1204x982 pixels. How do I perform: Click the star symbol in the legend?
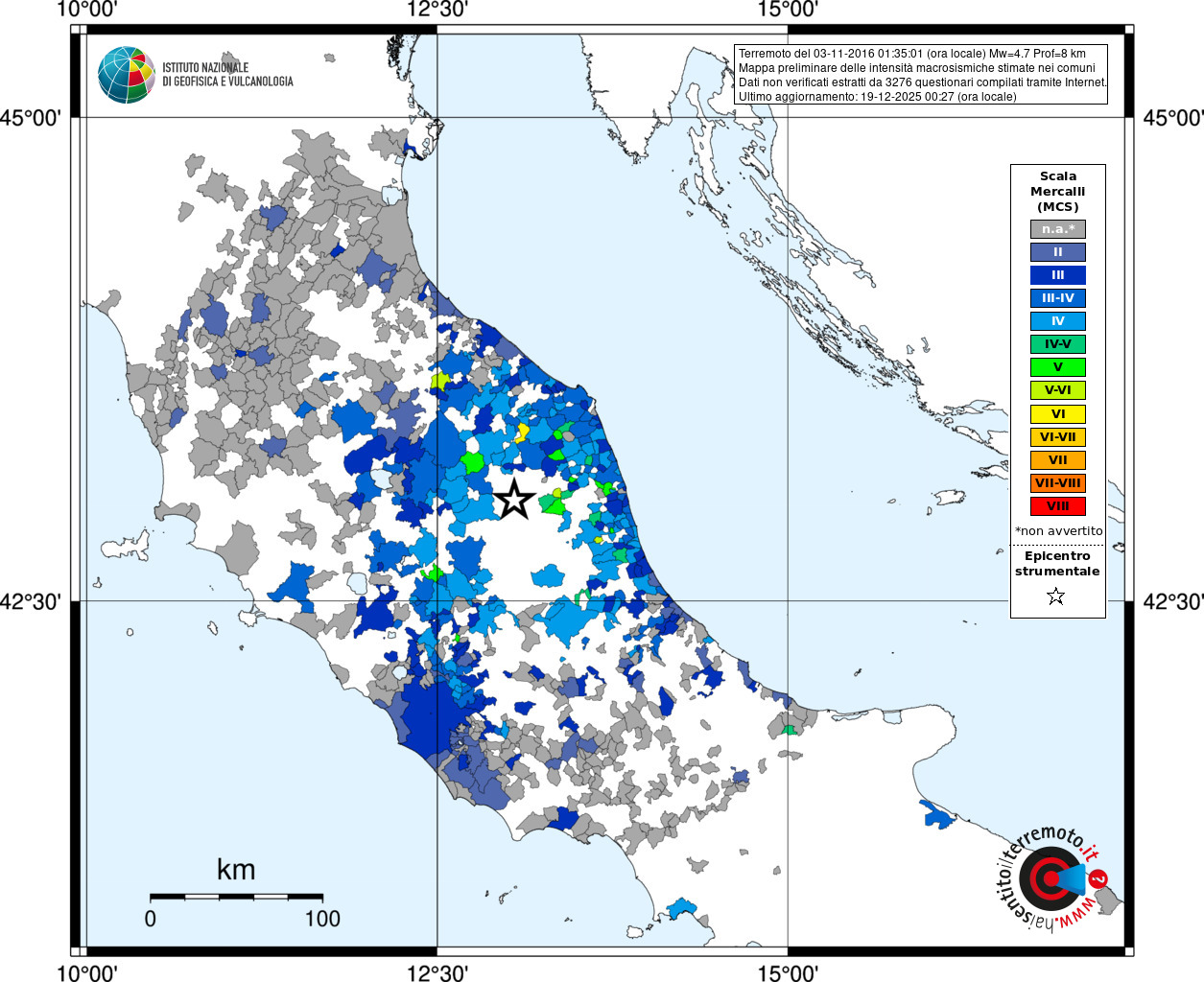[1056, 596]
